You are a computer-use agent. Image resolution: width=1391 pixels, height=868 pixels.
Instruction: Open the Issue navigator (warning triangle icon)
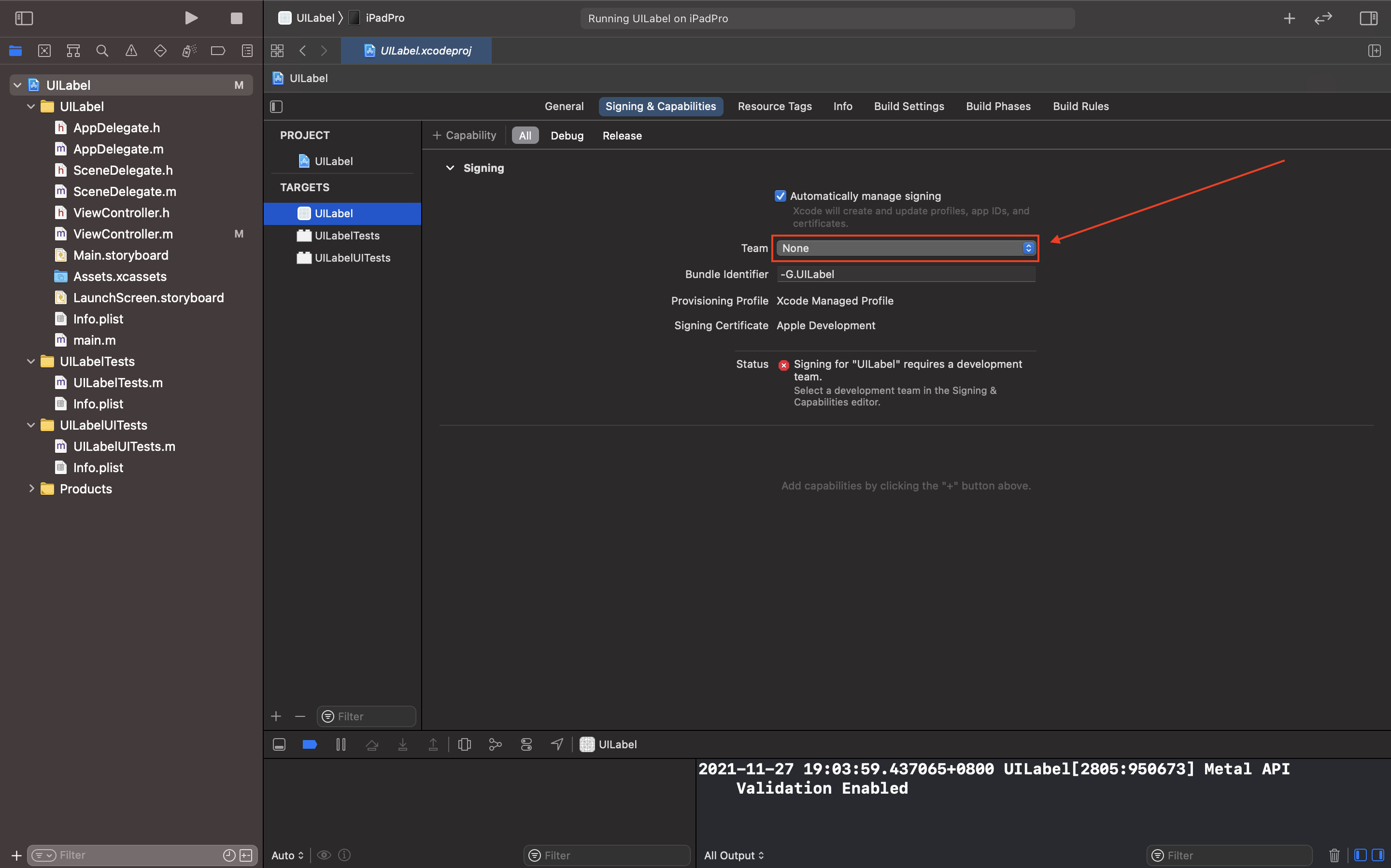(x=131, y=51)
